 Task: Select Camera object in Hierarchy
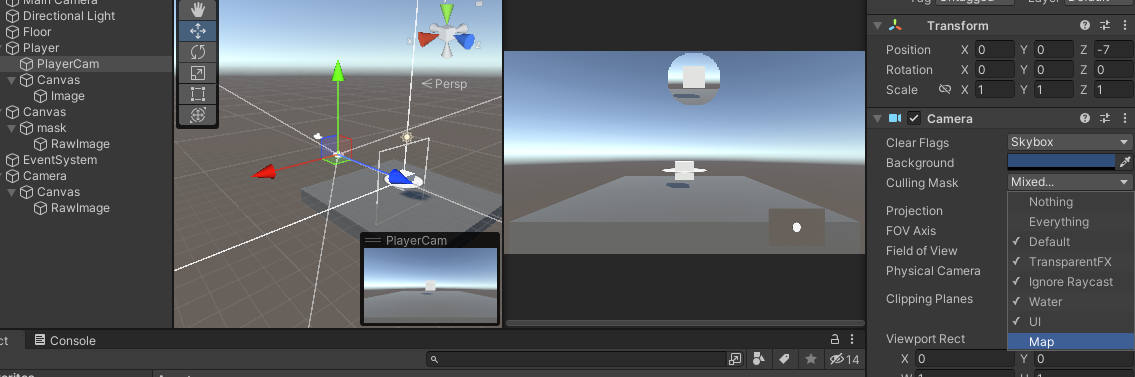44,176
